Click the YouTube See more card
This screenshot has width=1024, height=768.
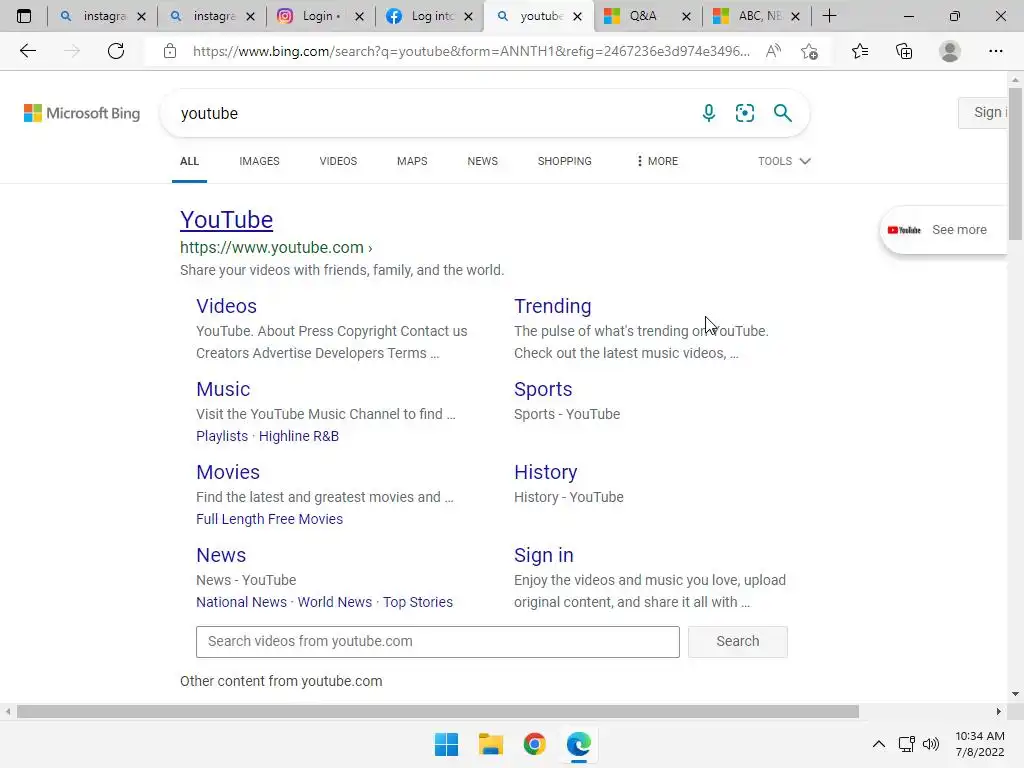(x=944, y=230)
